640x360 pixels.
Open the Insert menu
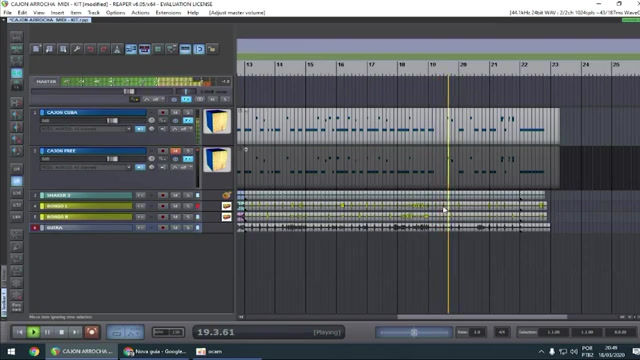pos(57,13)
